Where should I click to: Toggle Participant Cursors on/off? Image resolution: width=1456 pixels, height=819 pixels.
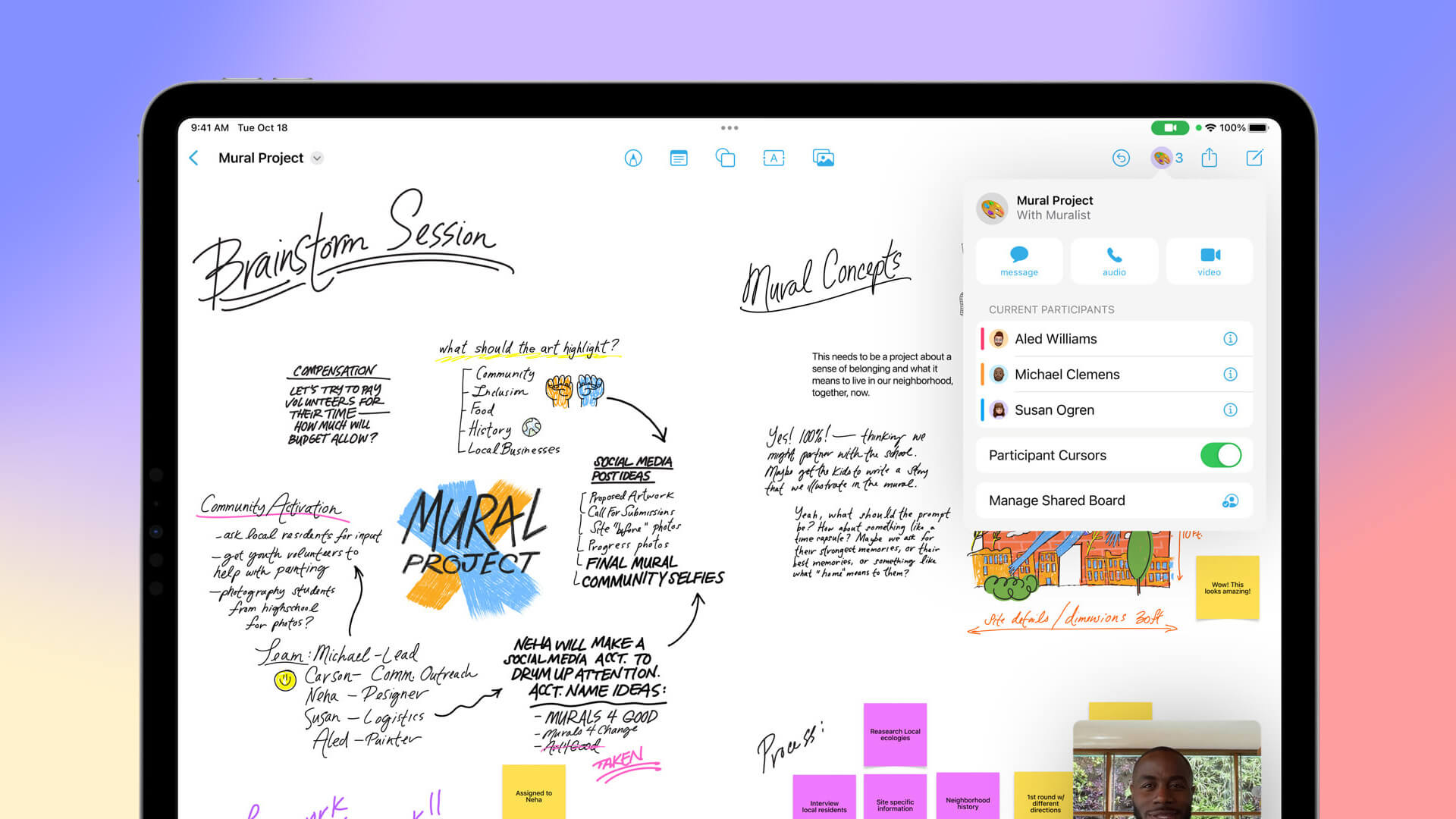point(1222,455)
